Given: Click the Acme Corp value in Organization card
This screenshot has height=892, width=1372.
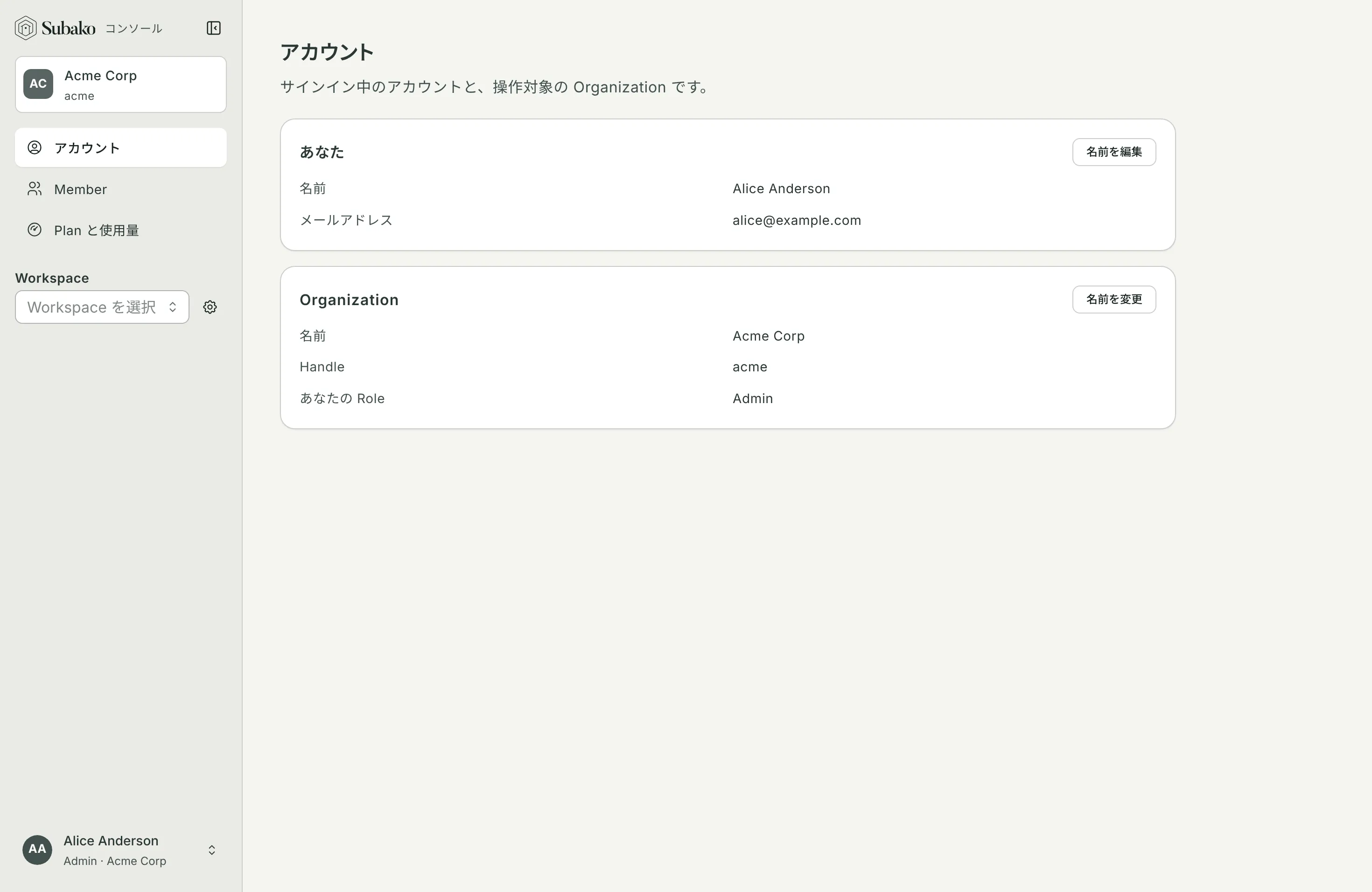Looking at the screenshot, I should pyautogui.click(x=769, y=336).
